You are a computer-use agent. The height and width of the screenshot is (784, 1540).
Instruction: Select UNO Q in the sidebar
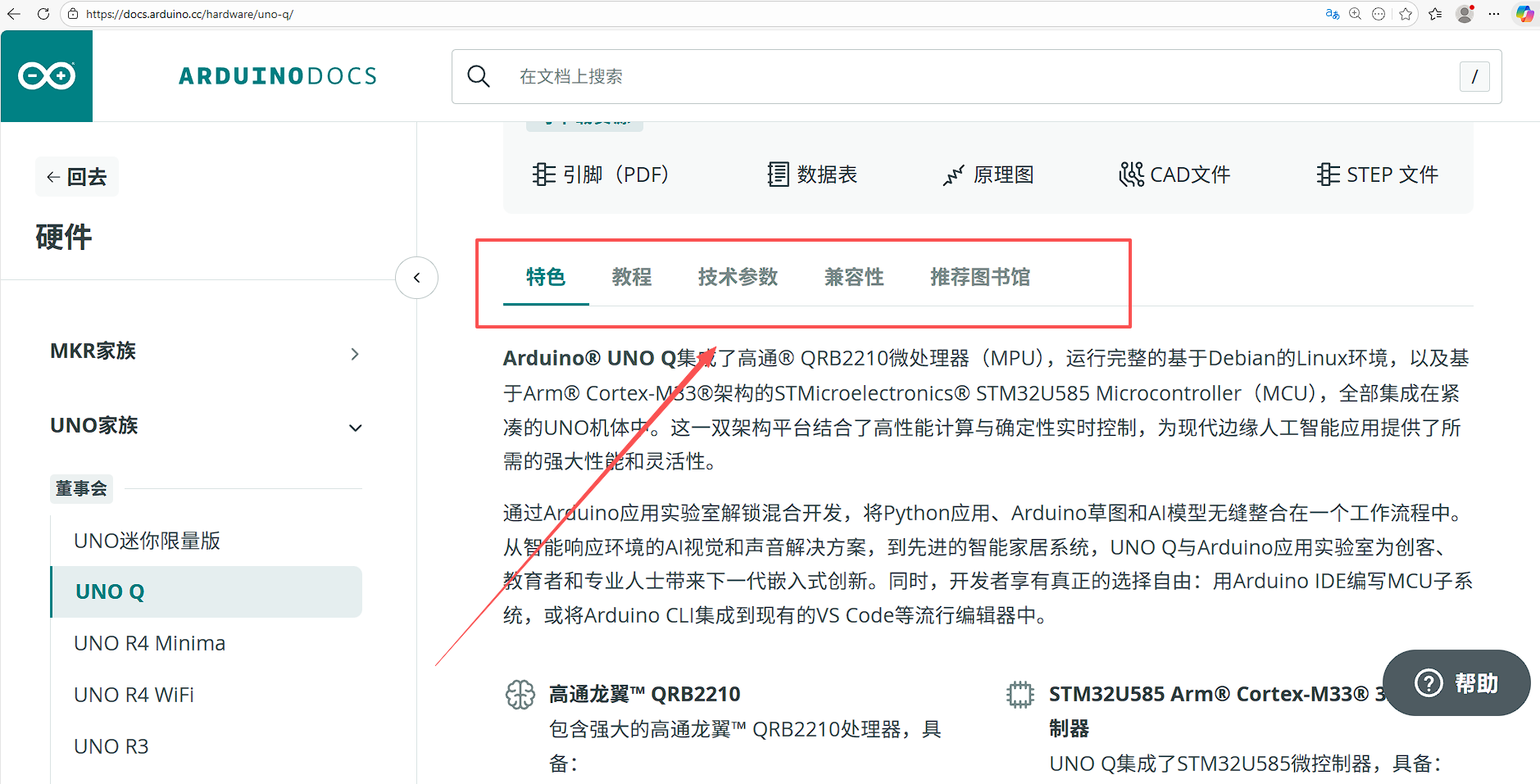[207, 591]
